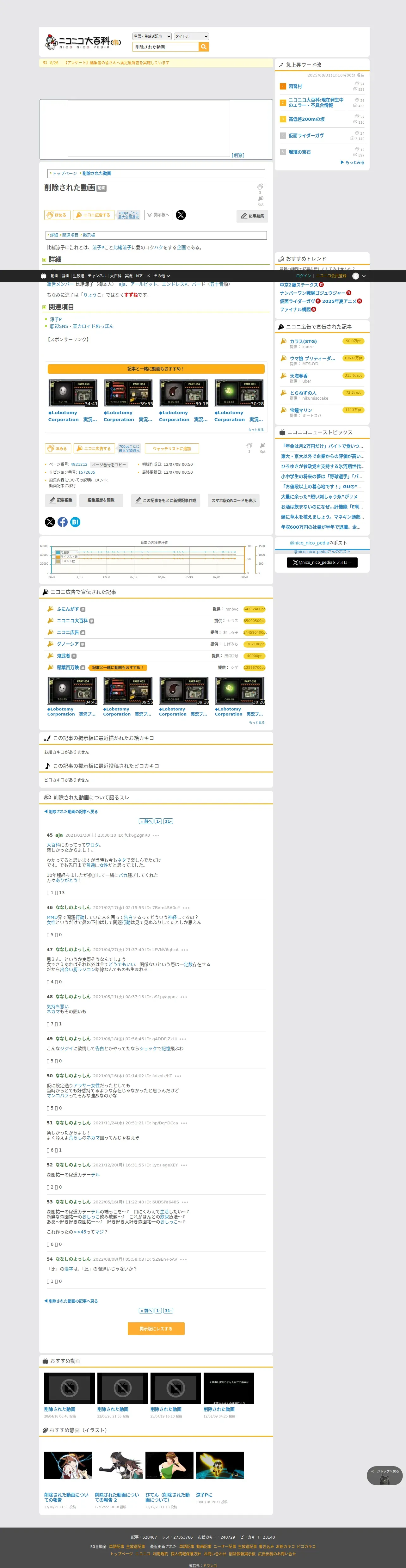Image resolution: width=406 pixels, height=1568 pixels.
Task: Click the ページ番号をコピー button
Action: pos(109,464)
